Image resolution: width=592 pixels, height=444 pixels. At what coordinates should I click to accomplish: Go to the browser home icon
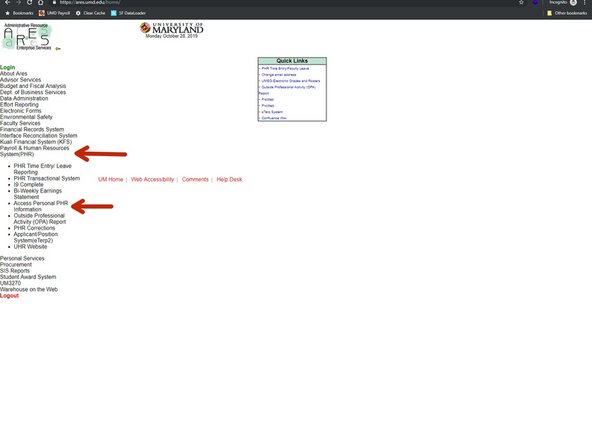[x=40, y=2]
